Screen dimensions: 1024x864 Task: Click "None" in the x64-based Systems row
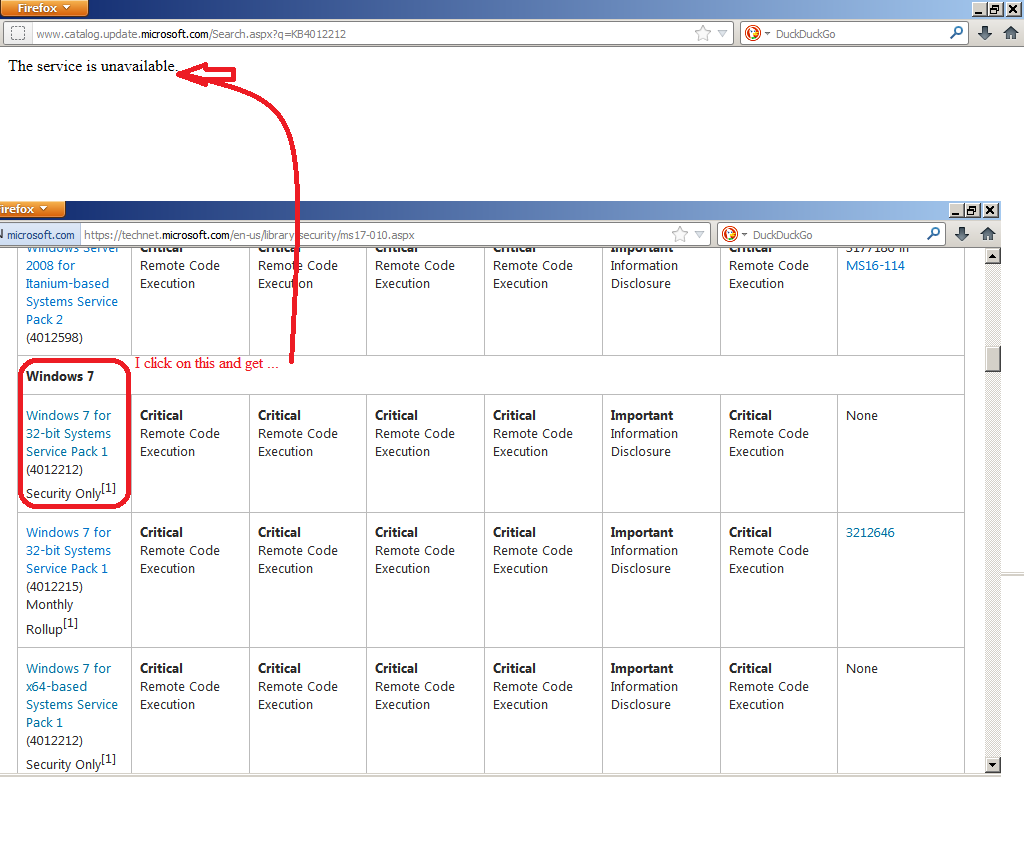[861, 669]
